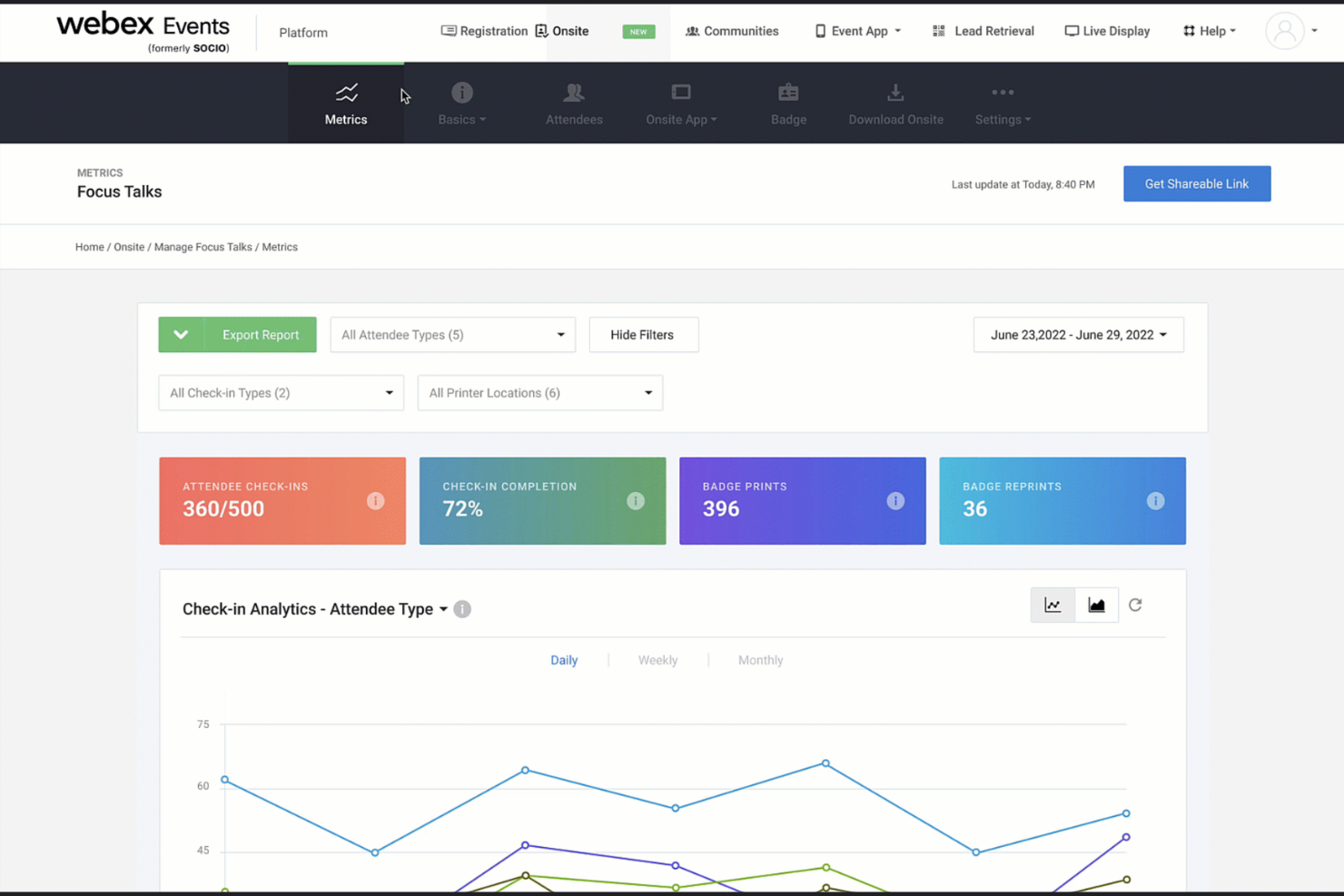Click the Download Onsite arrow icon
The width and height of the screenshot is (1344, 896).
895,92
